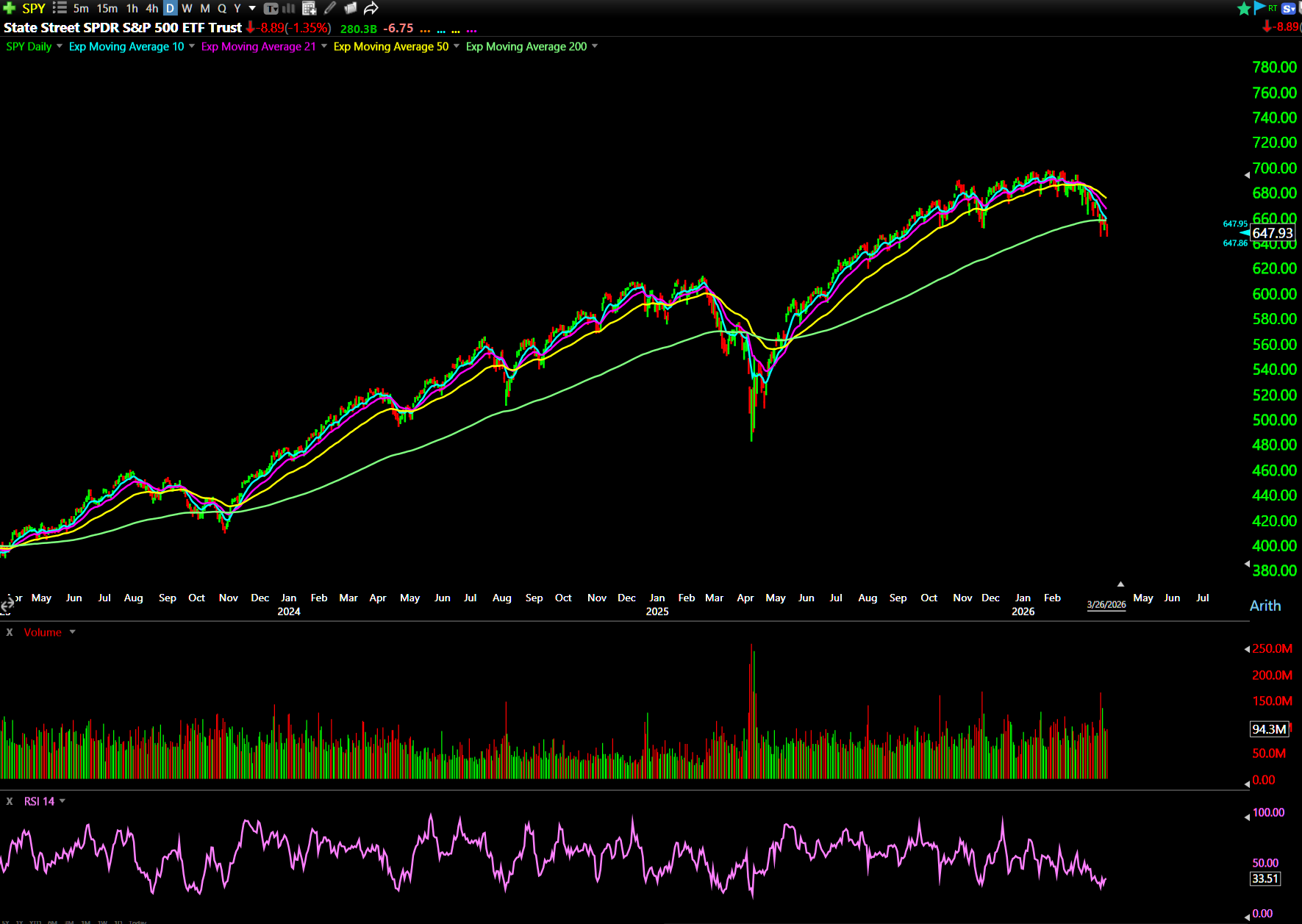Open the calendar grid add icon
1302x924 pixels.
(x=309, y=8)
